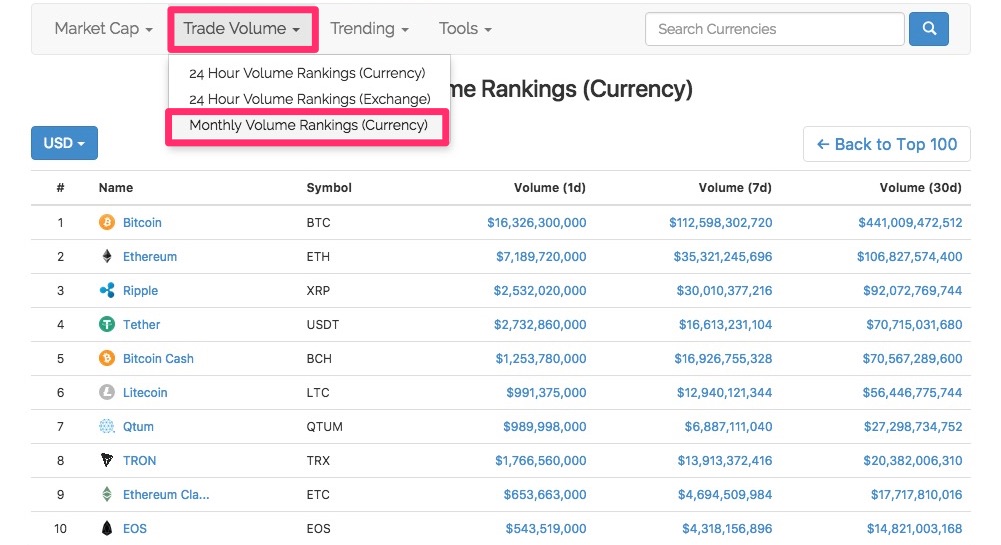
Task: Open the Litecoin link
Action: coord(145,392)
